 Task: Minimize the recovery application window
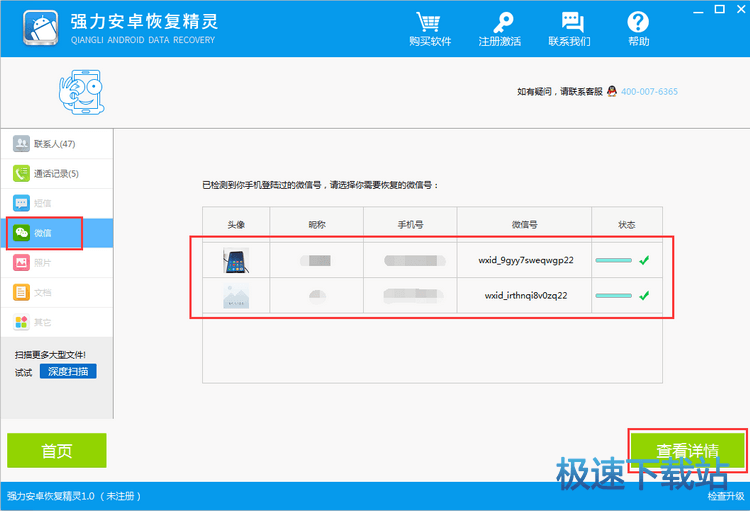(698, 10)
